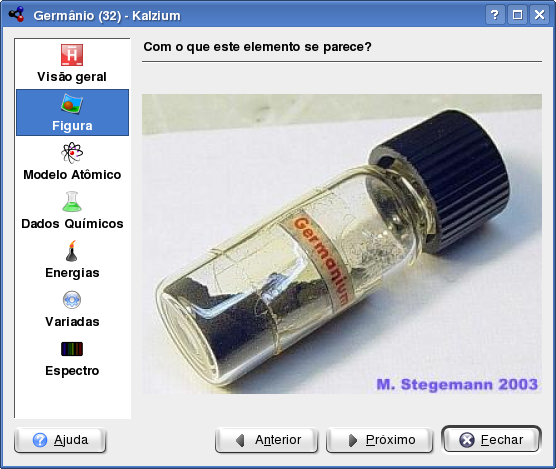The height and width of the screenshot is (469, 556).
Task: Switch to Modelo Atômico page label
Action: tap(72, 175)
